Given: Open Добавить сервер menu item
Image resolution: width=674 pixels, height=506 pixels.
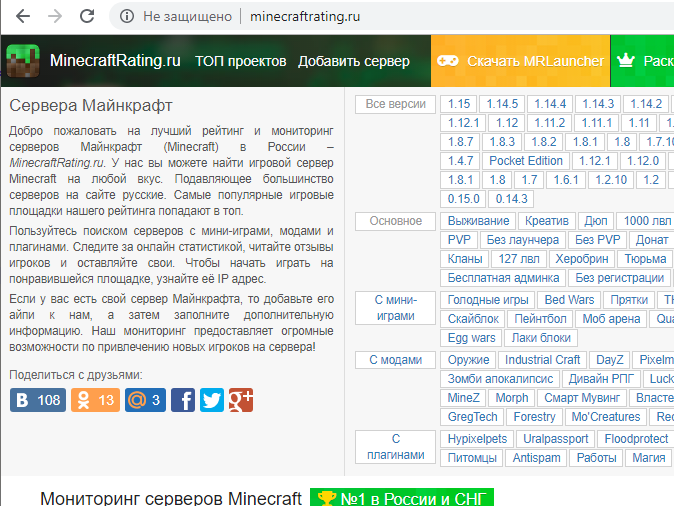Looking at the screenshot, I should pyautogui.click(x=353, y=61).
